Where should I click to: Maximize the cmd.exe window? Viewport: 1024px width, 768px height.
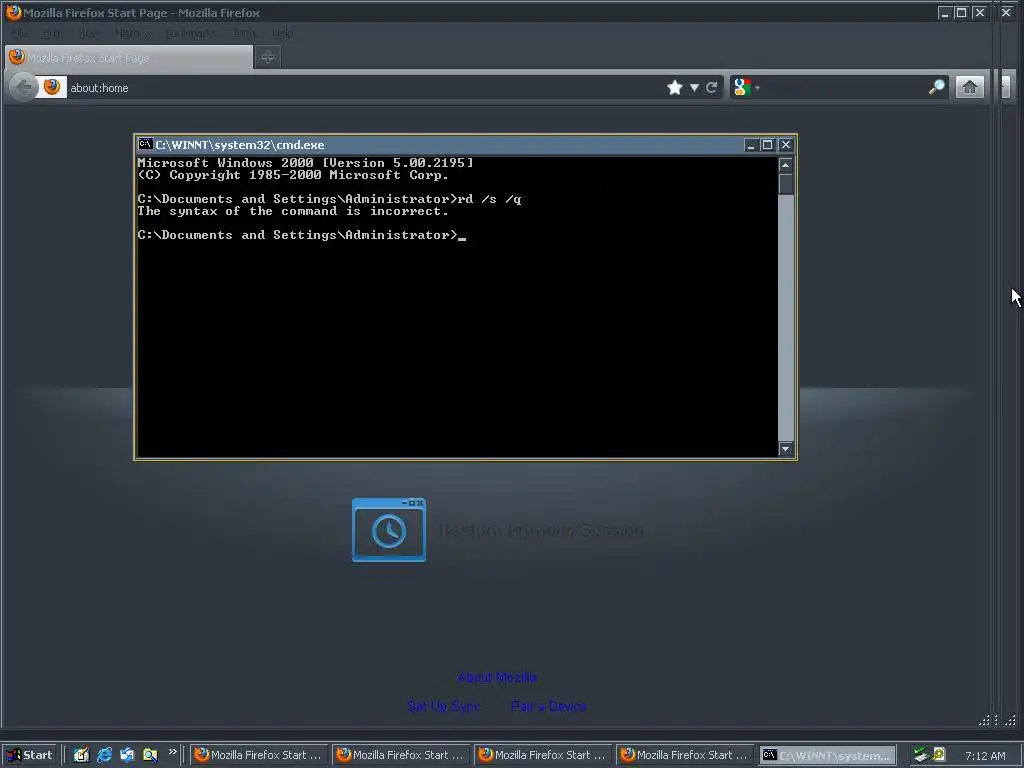point(767,145)
